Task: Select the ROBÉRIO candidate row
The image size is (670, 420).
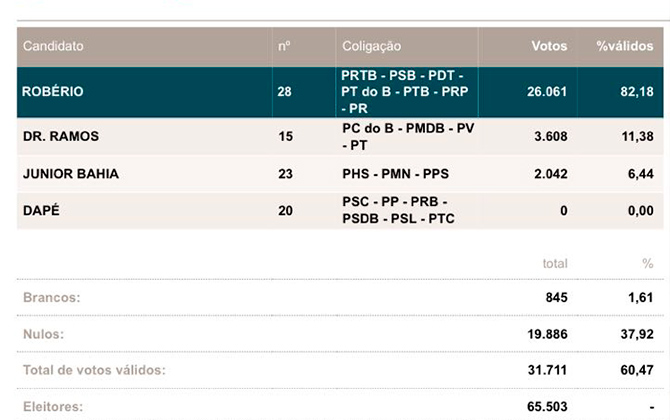Action: (340, 92)
